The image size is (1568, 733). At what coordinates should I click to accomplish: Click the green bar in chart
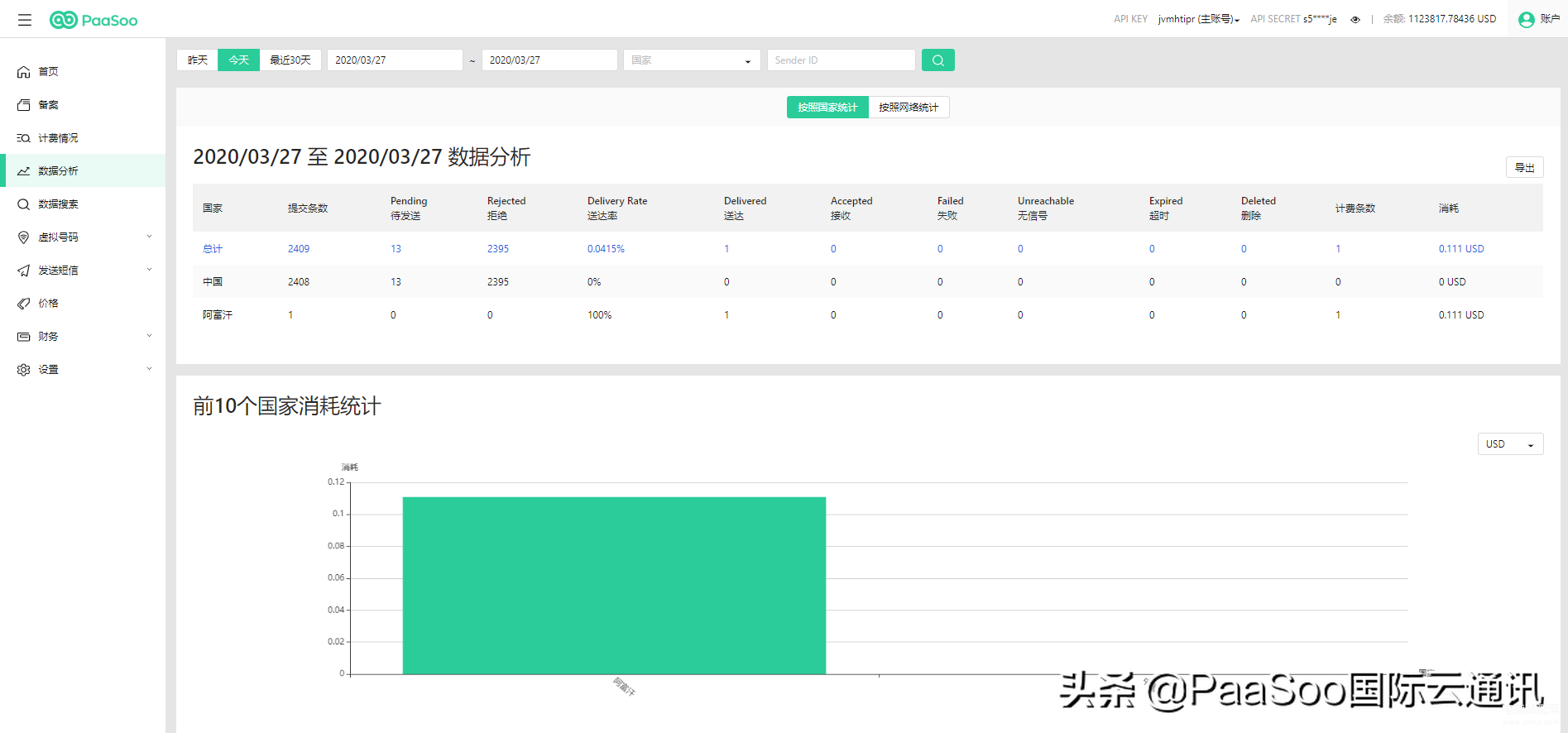pos(614,585)
